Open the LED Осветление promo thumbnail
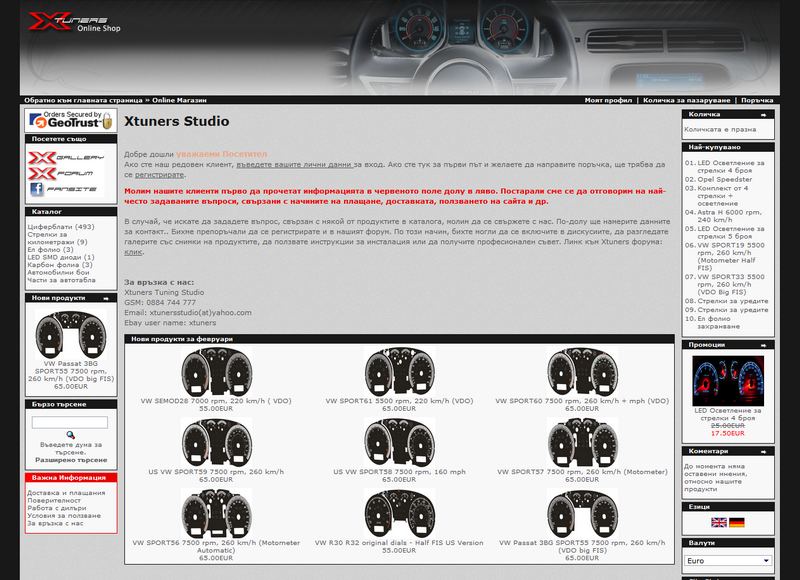The height and width of the screenshot is (580, 800). point(728,381)
